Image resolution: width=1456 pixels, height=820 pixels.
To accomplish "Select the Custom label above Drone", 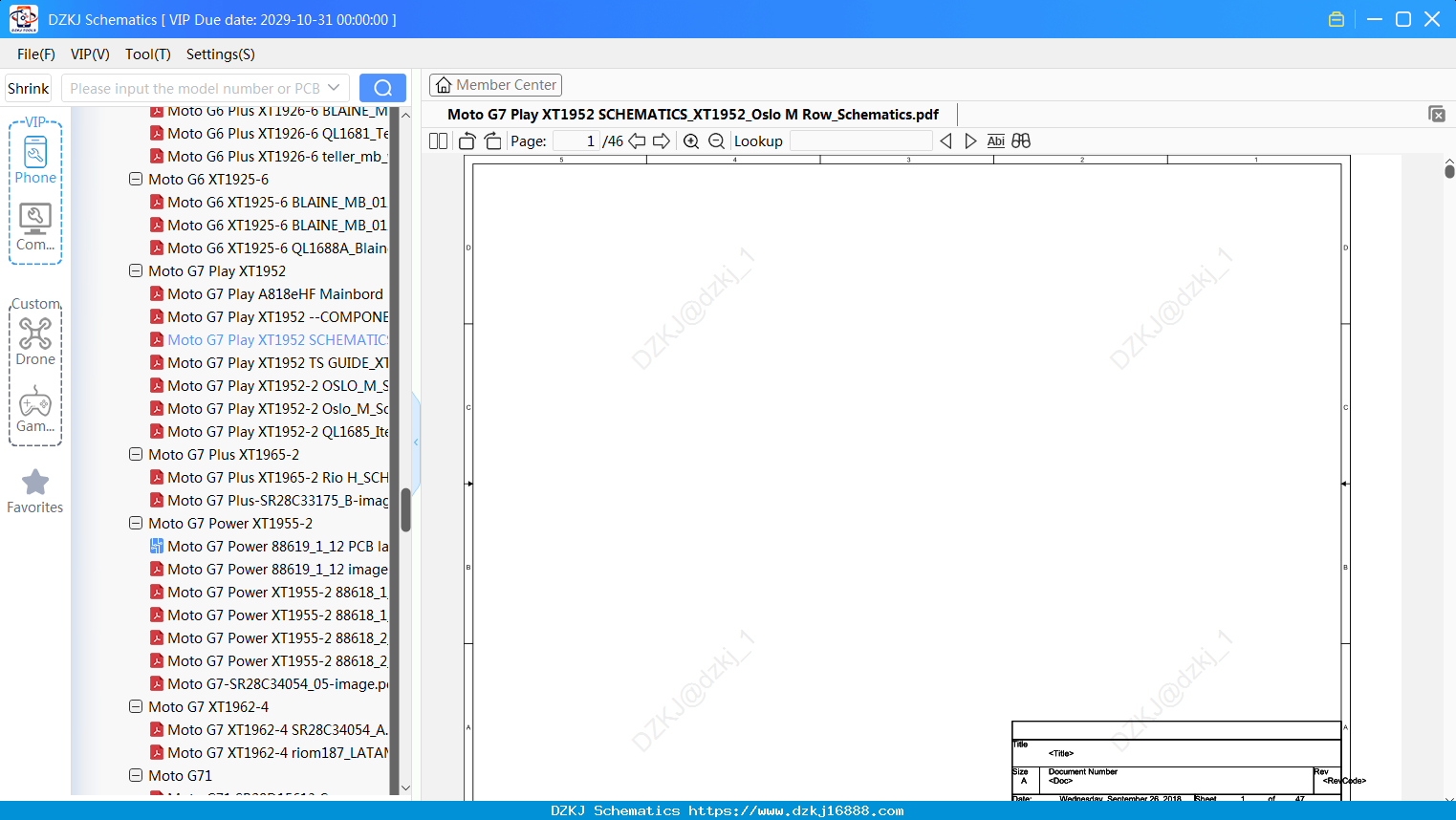I will [35, 304].
